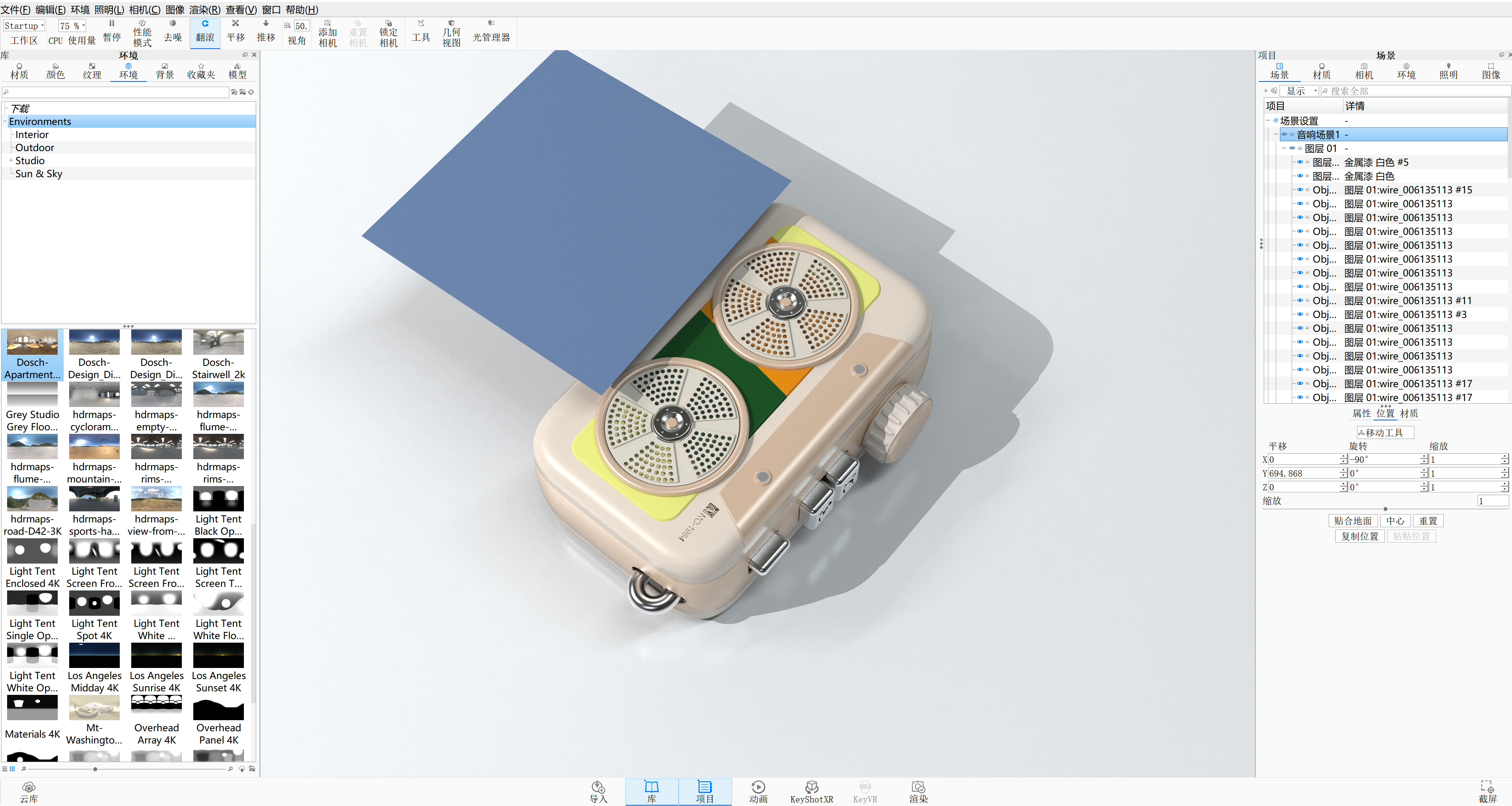Select the Los Angeles Sunset 4K thumbnail

[x=218, y=656]
